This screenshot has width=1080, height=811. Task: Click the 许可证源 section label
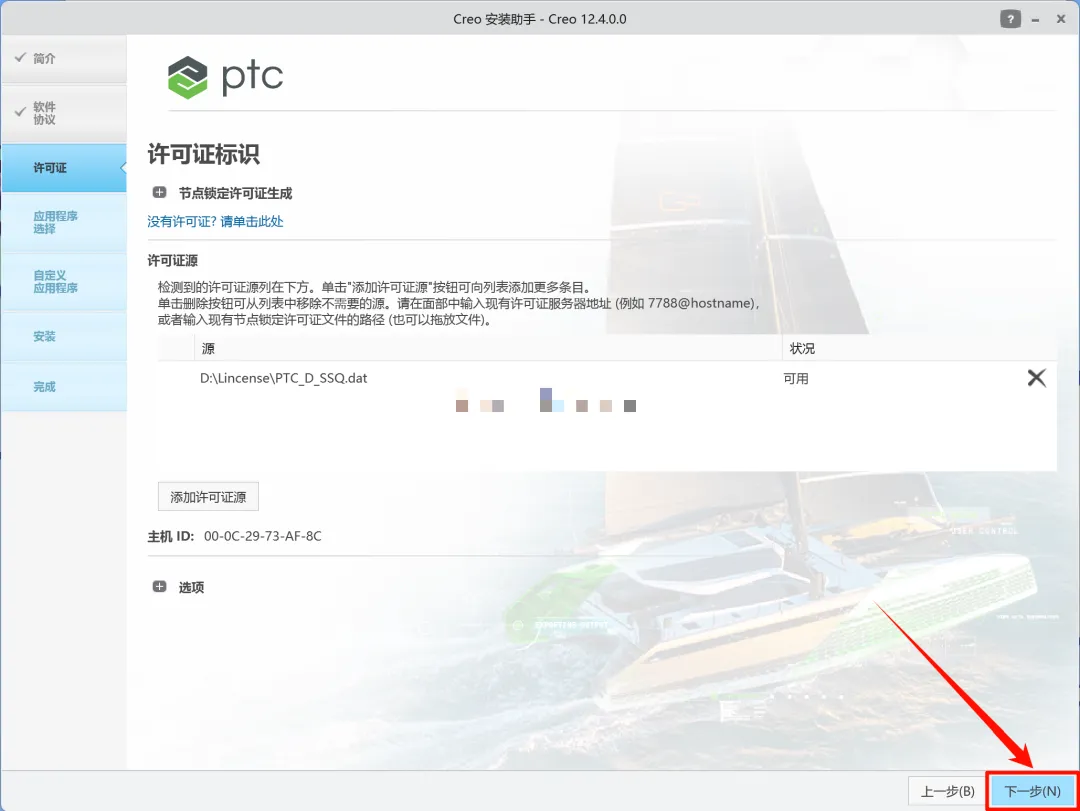(172, 260)
